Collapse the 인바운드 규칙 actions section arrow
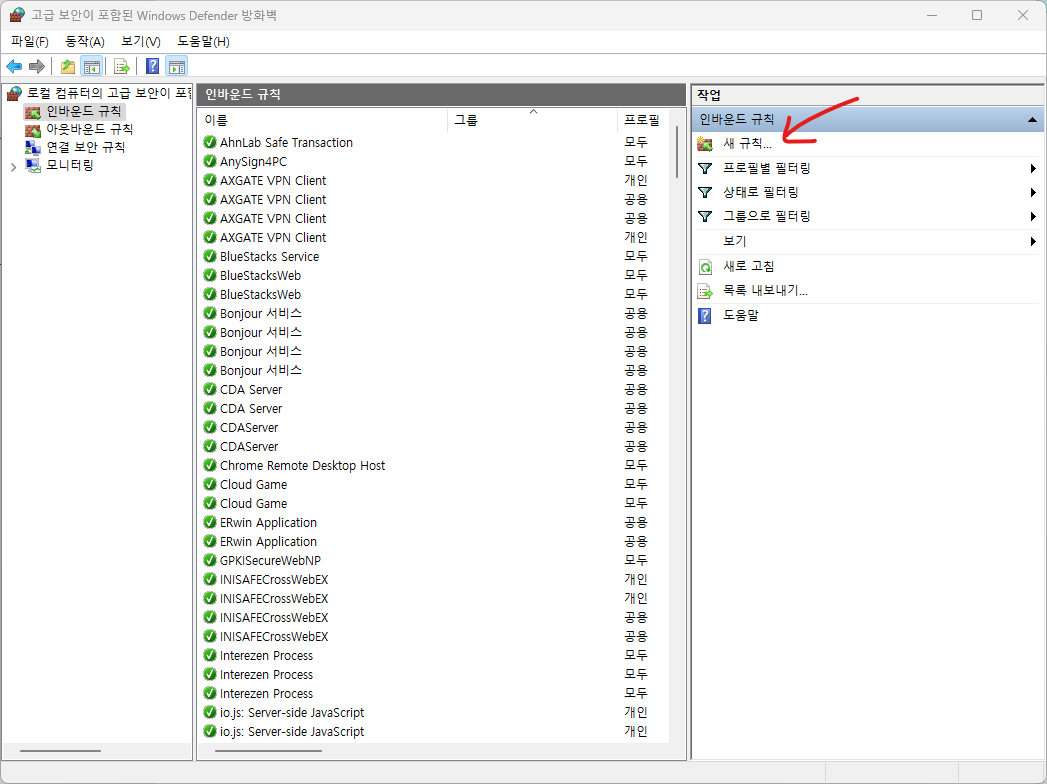 [1032, 120]
